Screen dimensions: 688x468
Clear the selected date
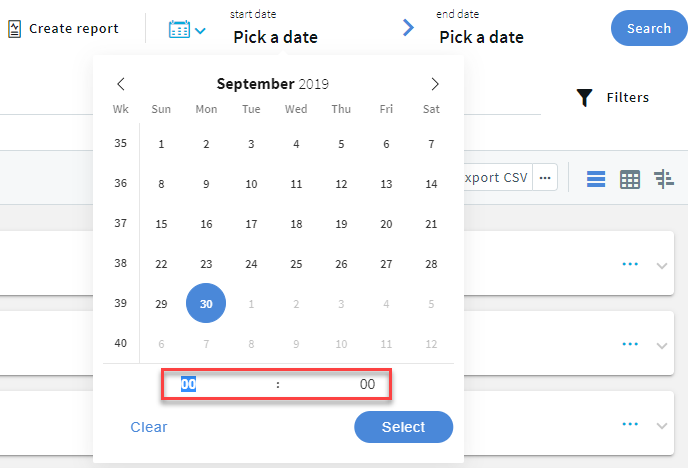point(149,427)
